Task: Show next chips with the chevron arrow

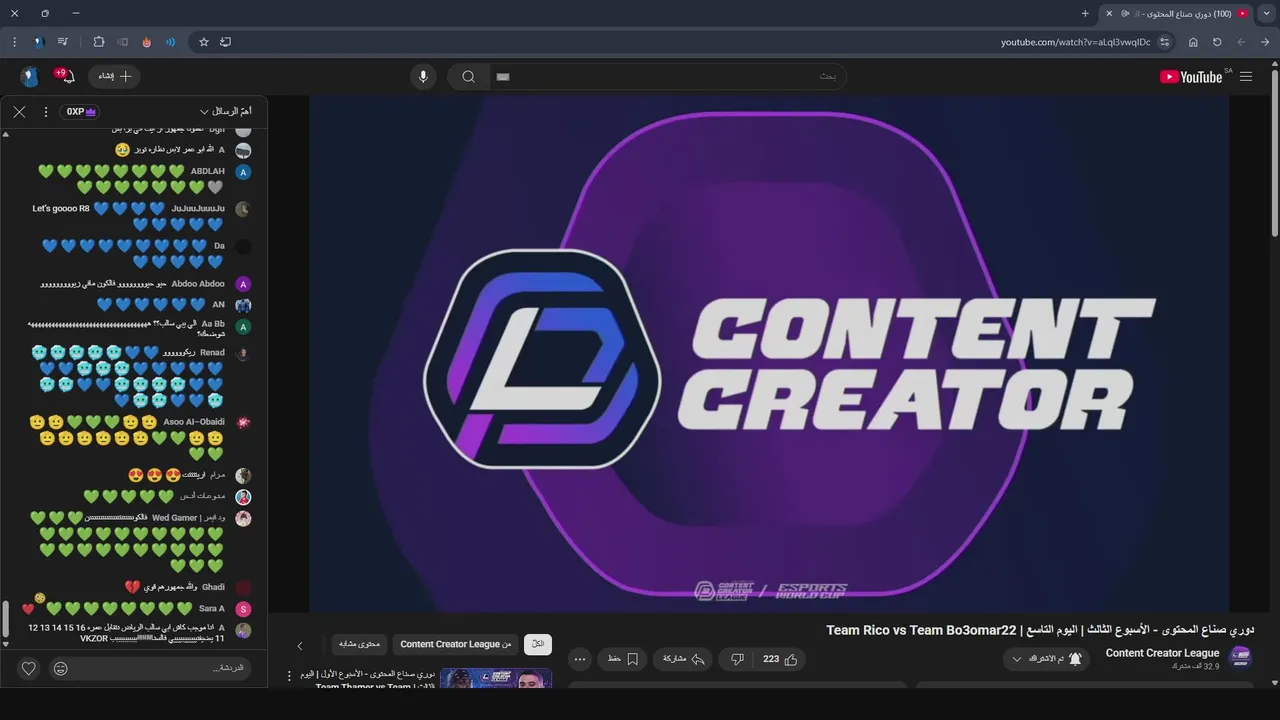Action: [x=299, y=646]
